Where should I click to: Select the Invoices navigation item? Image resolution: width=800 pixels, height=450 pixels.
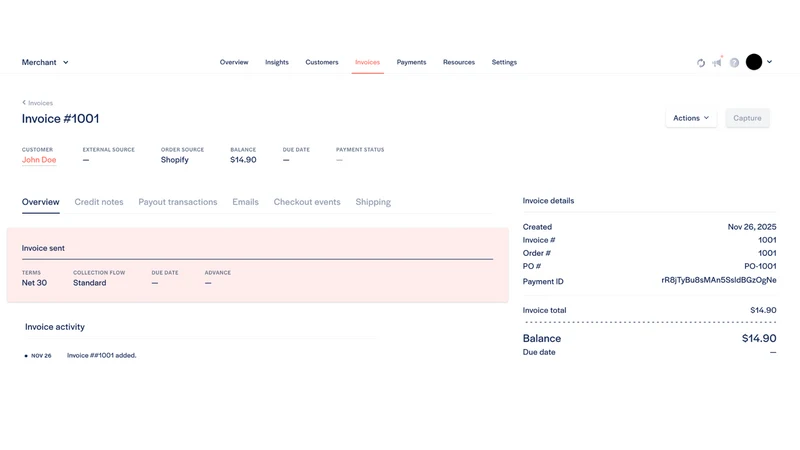point(367,62)
